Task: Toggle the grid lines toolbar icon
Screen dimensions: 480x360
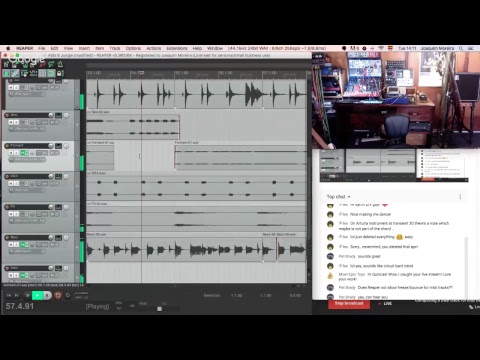Action: [x=42, y=73]
